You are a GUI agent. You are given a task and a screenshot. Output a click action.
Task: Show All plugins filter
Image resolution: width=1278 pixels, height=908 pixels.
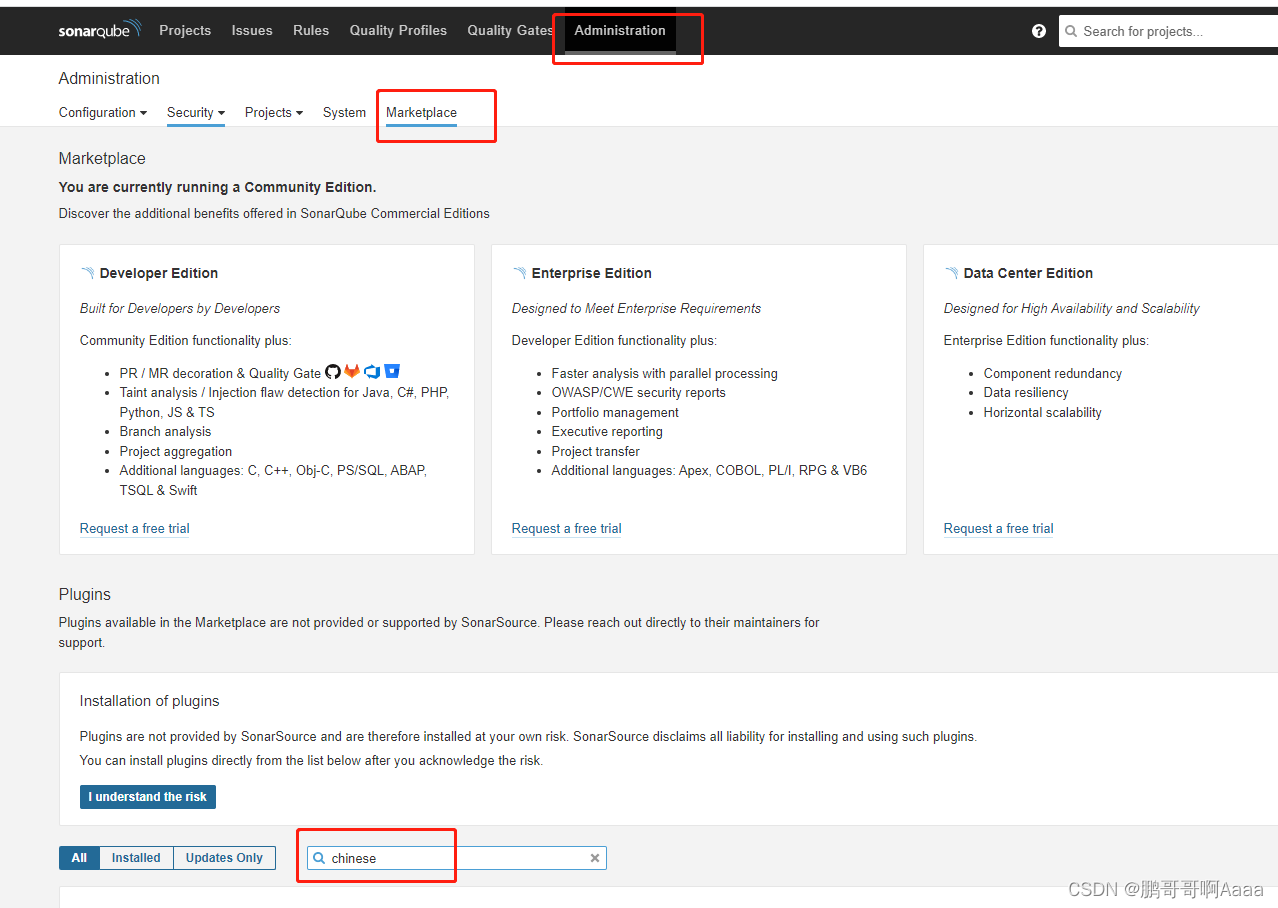[x=79, y=858]
